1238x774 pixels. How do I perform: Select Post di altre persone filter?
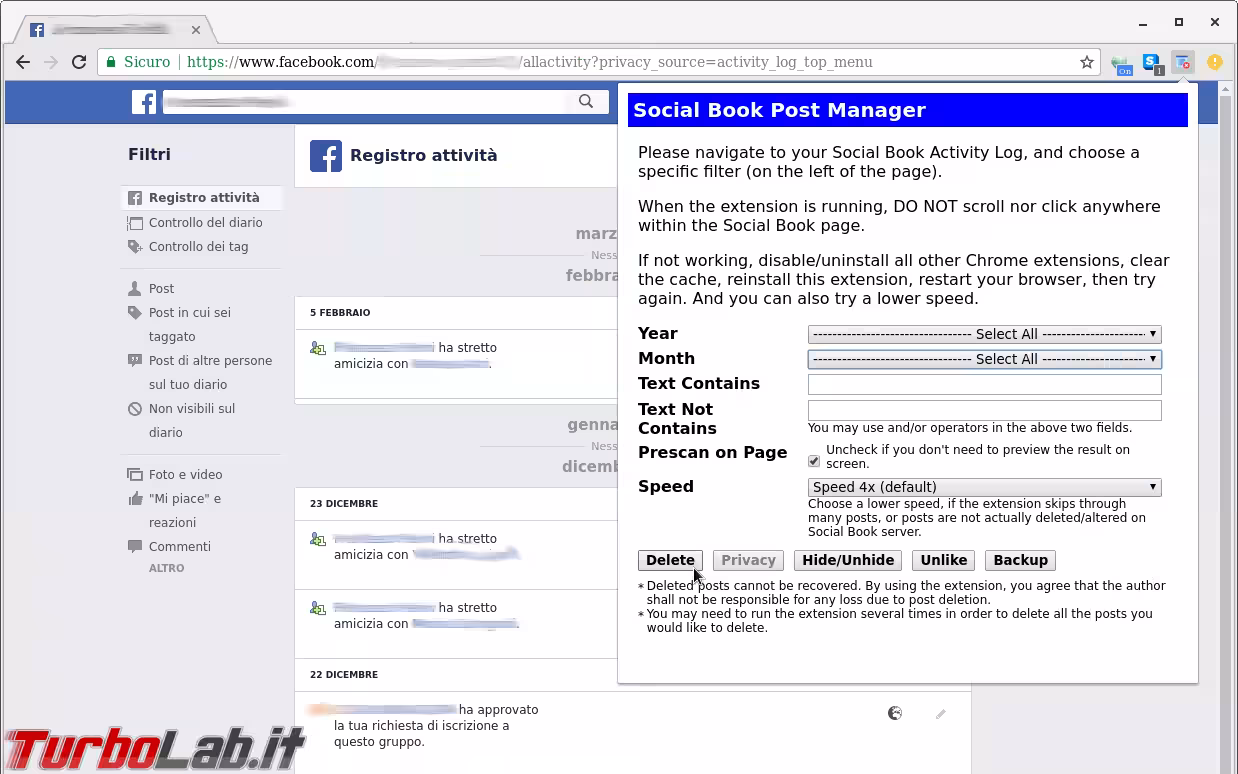(x=210, y=372)
